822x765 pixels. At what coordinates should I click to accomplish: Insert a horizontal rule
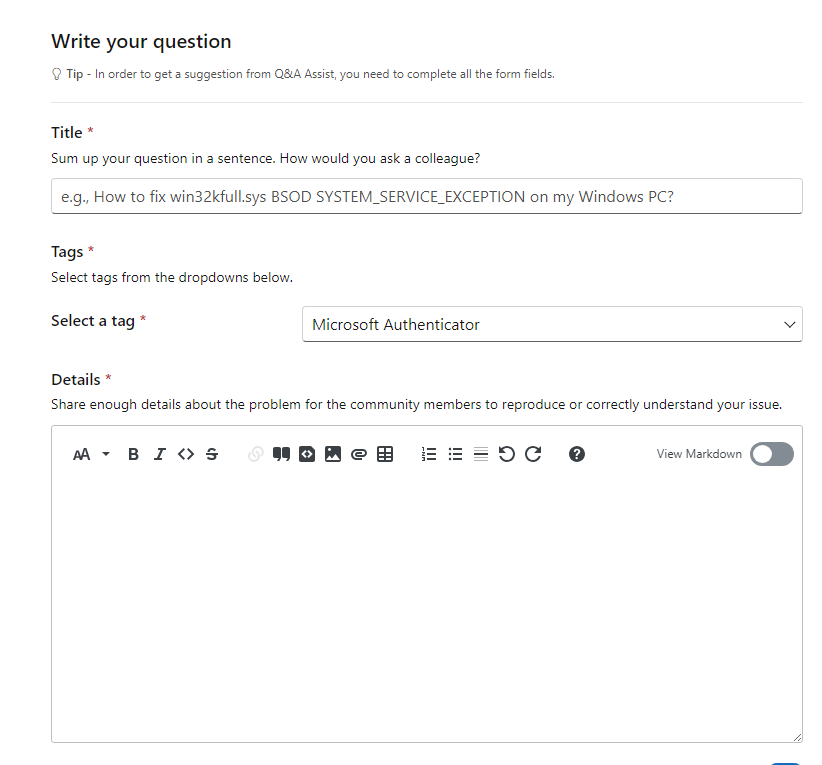pos(481,454)
